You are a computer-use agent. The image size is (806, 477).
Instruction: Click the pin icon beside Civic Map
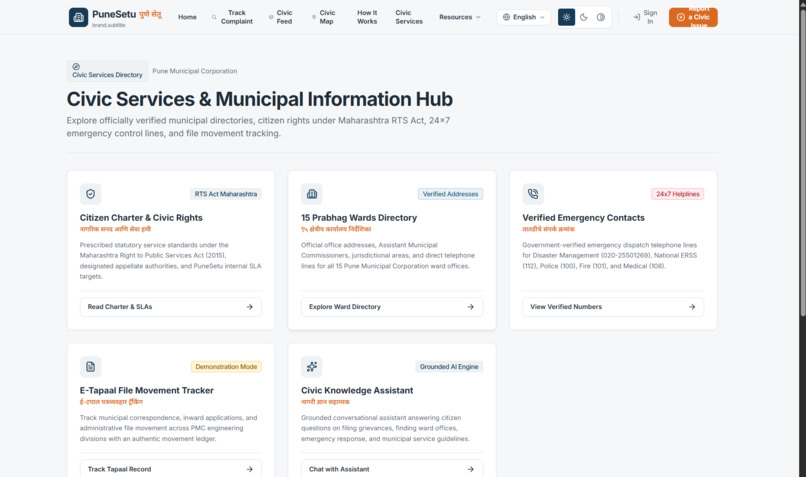(x=314, y=17)
